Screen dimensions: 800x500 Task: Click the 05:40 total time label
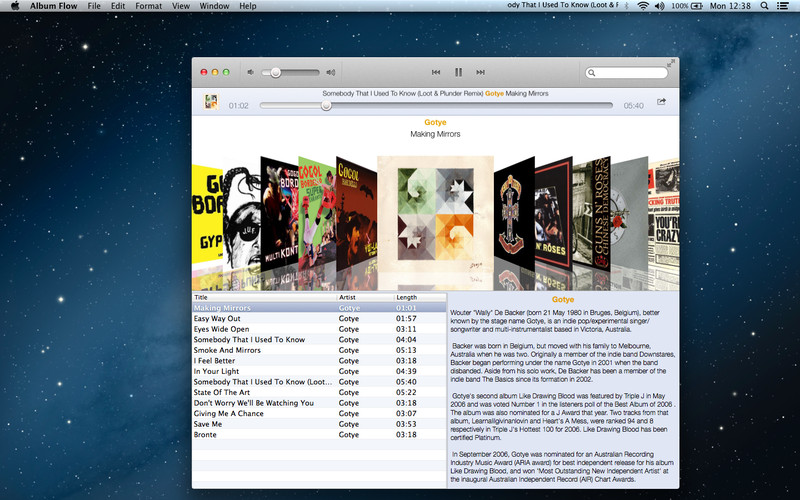[x=633, y=106]
